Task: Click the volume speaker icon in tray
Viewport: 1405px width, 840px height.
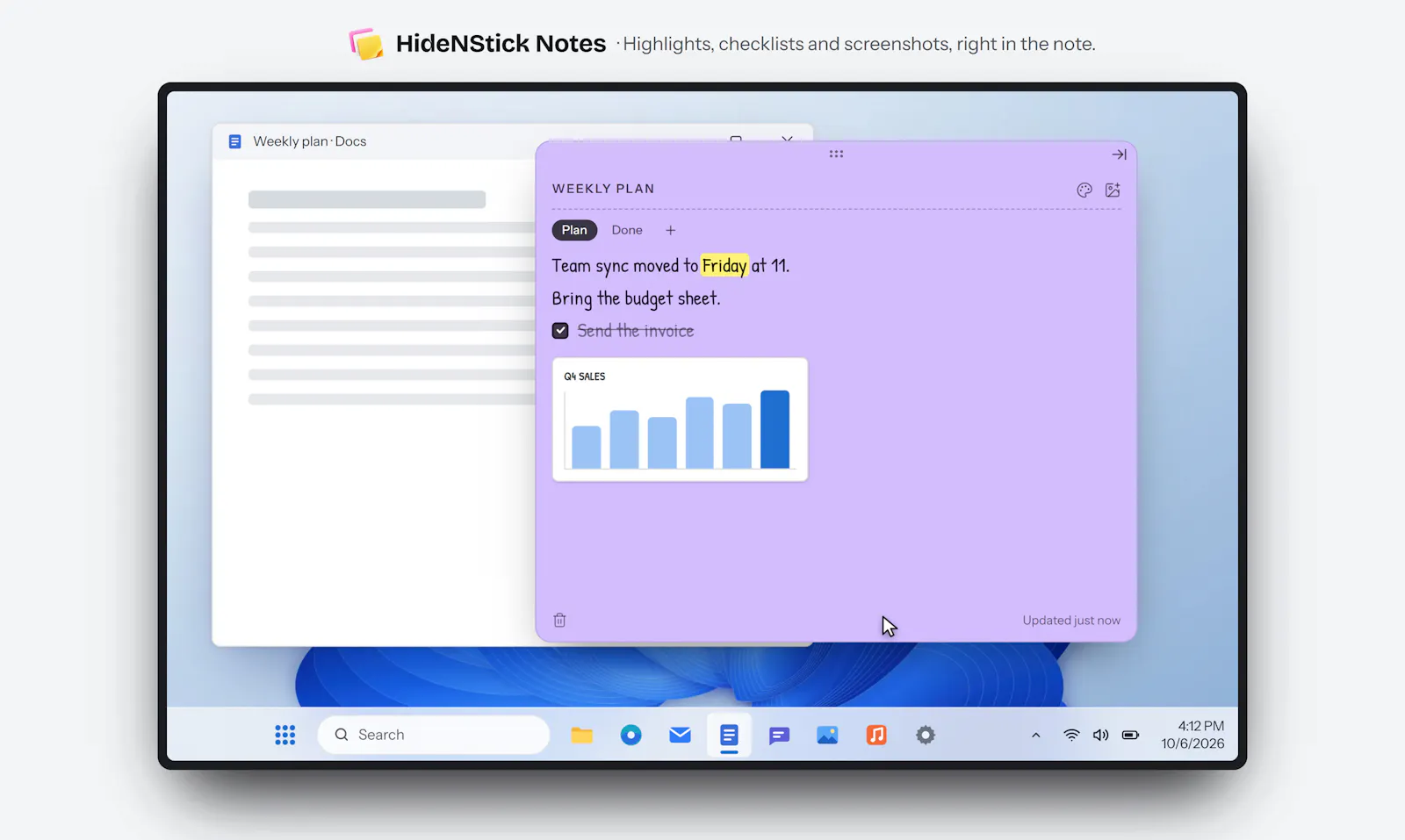Action: [1100, 735]
